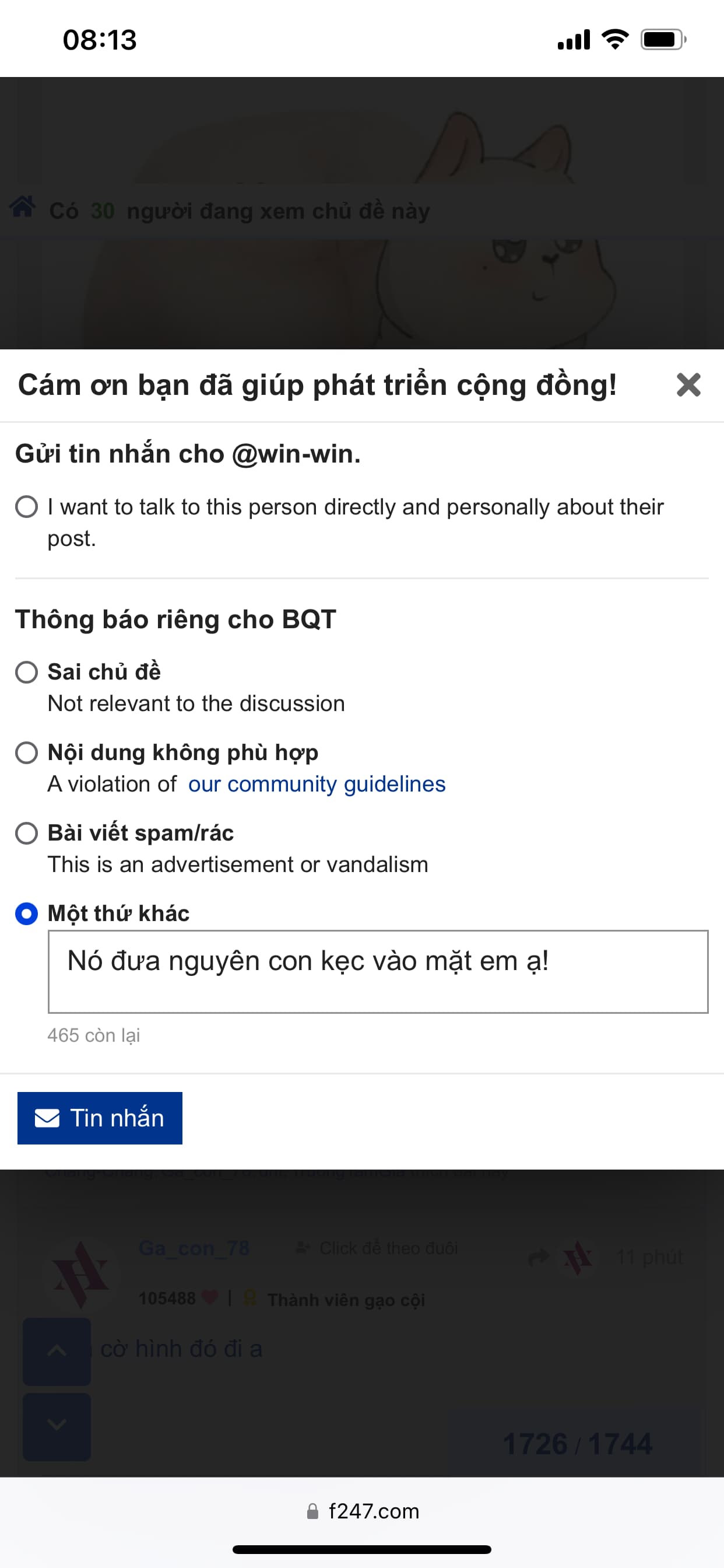Open the "our community guidelines" link
The width and height of the screenshot is (724, 1568).
pos(317,784)
